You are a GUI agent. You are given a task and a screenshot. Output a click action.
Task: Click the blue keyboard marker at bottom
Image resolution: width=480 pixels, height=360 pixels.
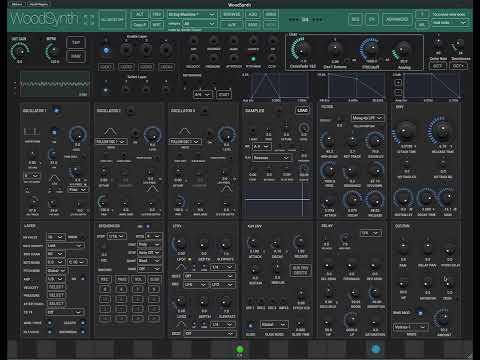pos(375,349)
